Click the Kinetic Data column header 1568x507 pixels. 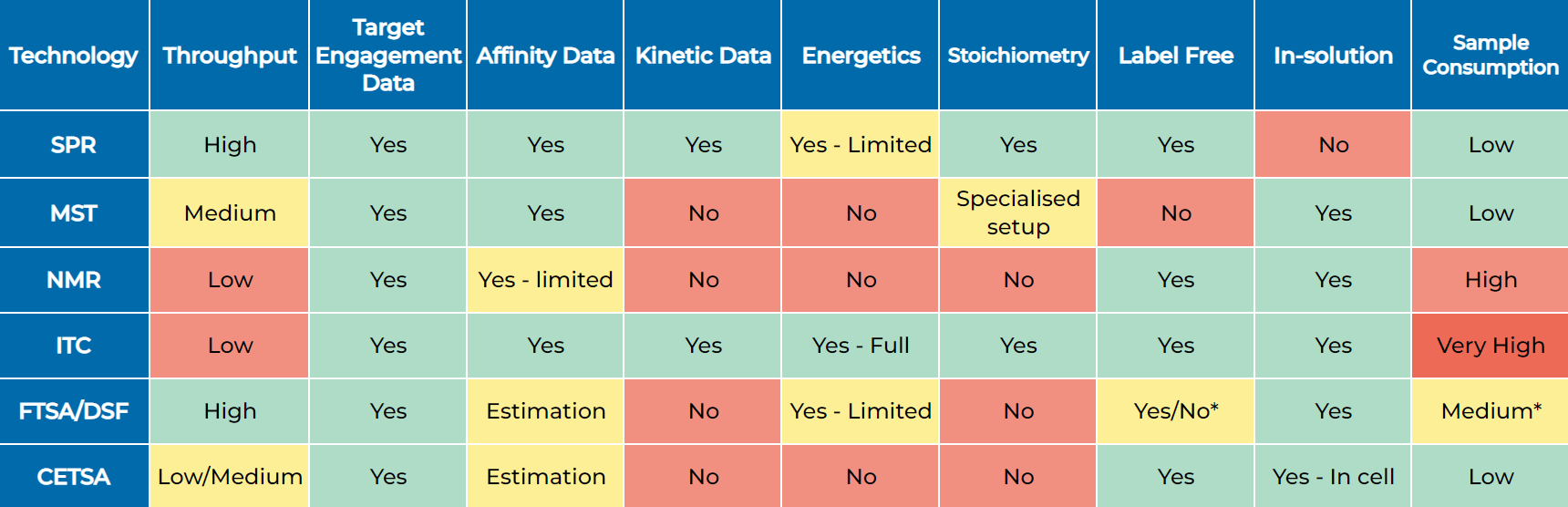point(703,56)
